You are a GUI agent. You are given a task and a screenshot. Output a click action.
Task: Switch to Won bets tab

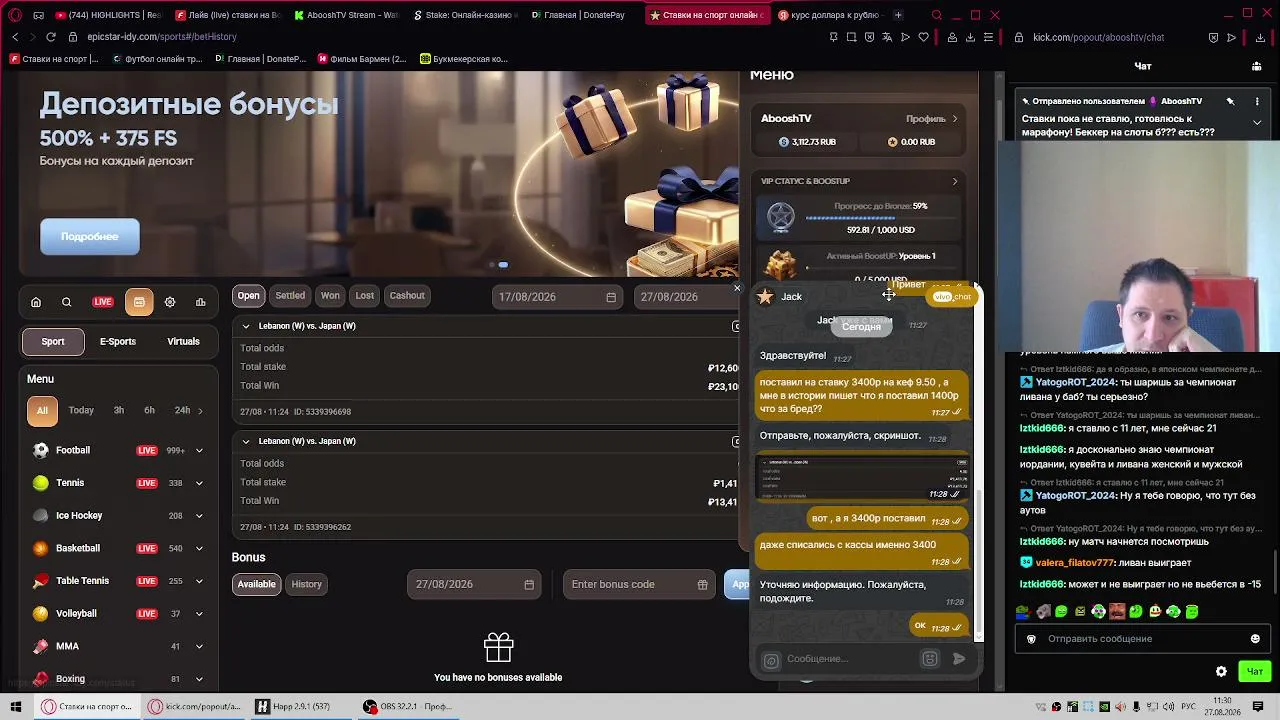pos(330,296)
